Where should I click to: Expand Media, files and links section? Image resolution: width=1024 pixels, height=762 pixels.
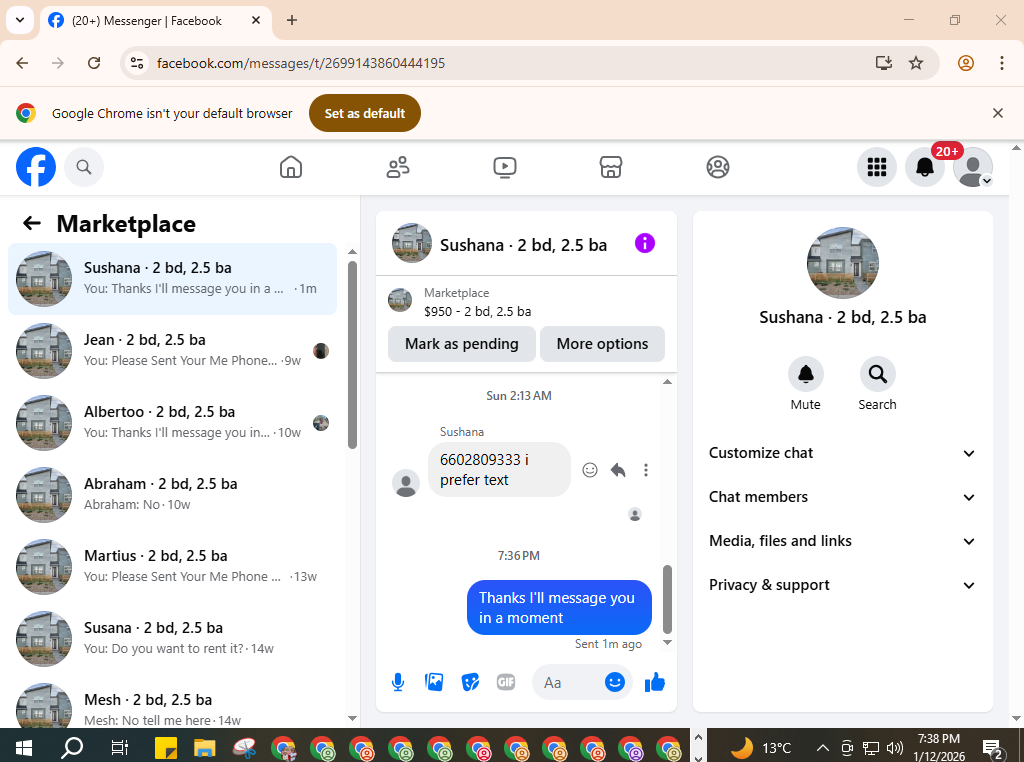coord(842,541)
